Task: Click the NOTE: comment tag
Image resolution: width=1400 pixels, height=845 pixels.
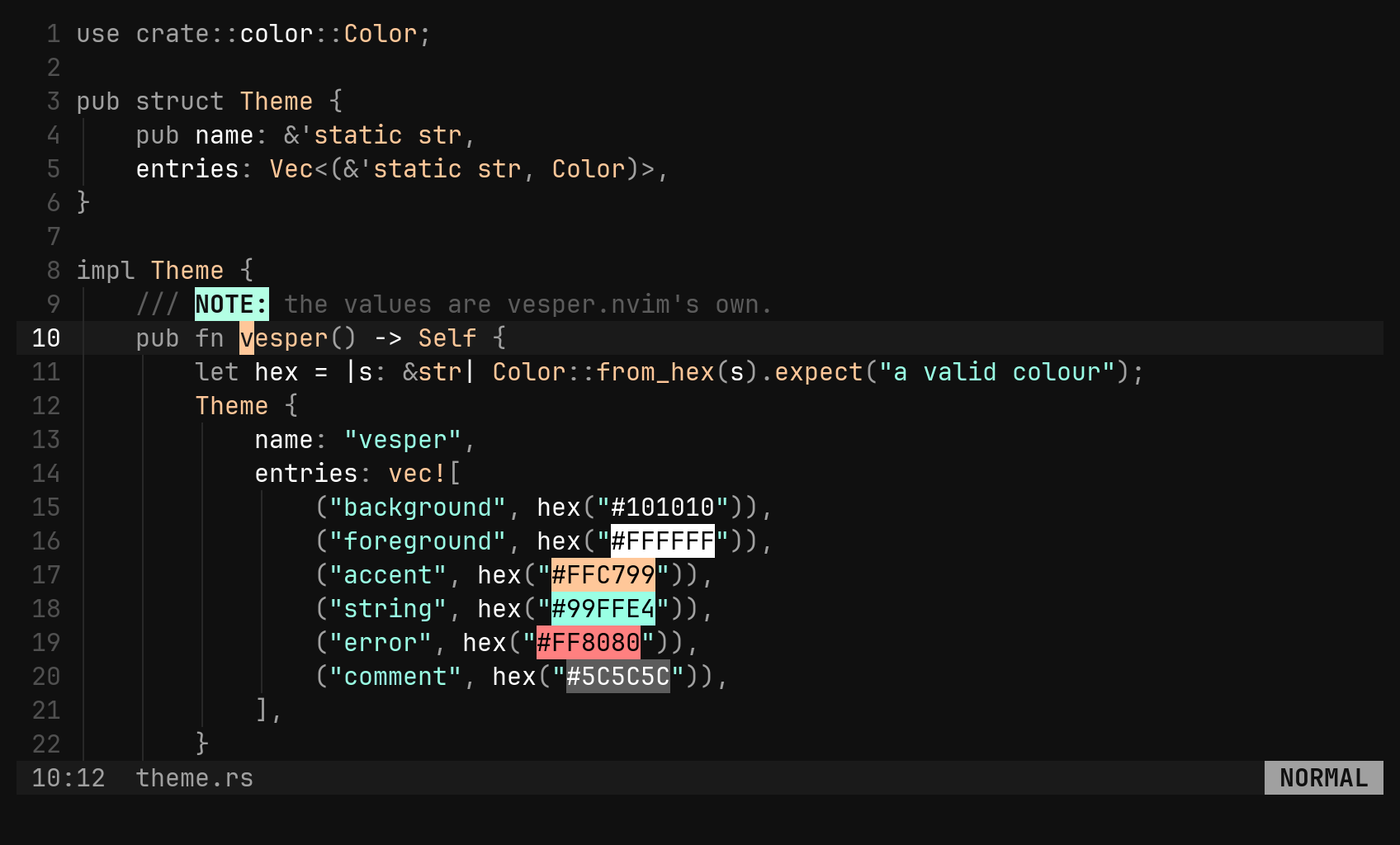Action: (x=232, y=304)
